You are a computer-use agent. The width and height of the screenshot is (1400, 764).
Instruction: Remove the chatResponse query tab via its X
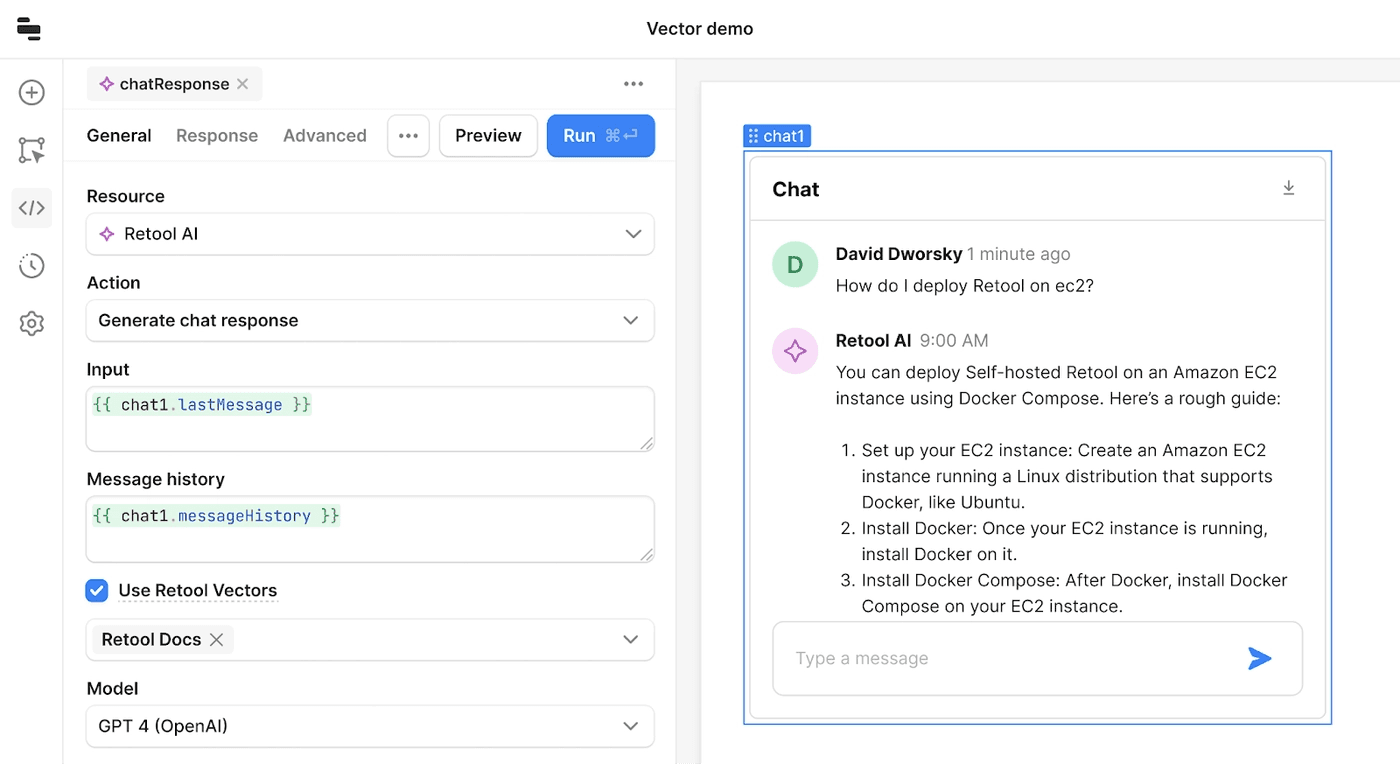[x=242, y=84]
